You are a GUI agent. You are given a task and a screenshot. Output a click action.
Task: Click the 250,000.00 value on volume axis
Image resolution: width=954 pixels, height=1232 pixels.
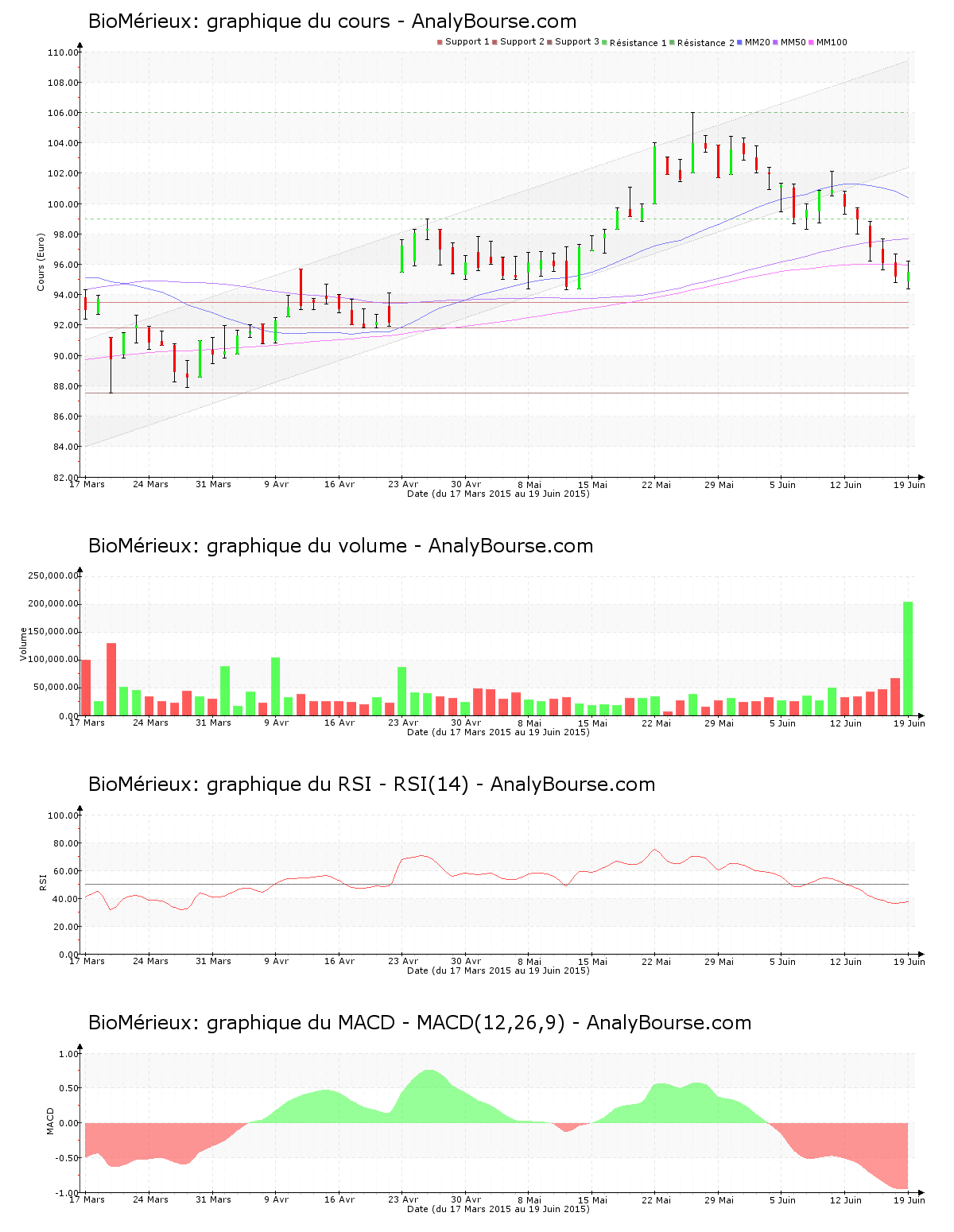pos(52,575)
